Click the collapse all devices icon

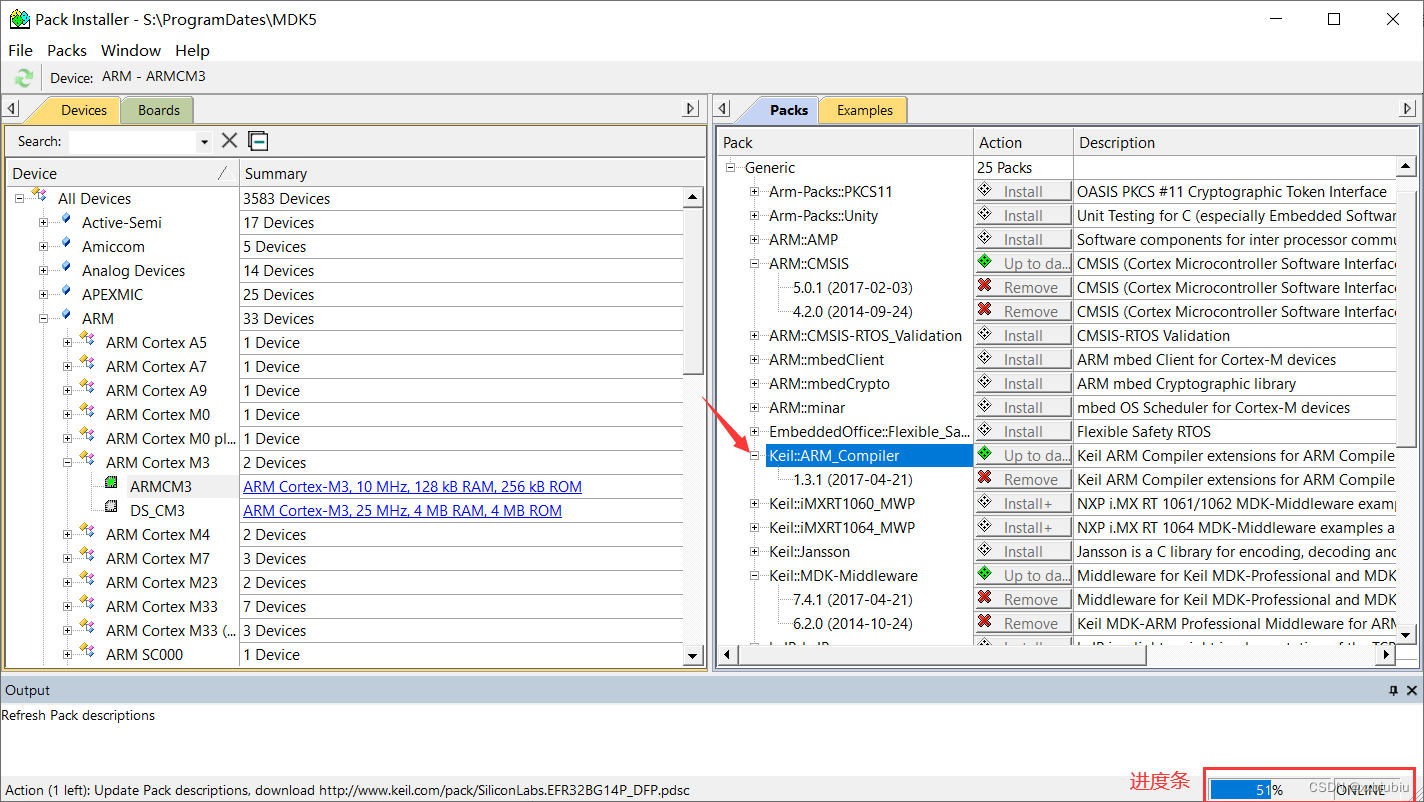point(258,141)
